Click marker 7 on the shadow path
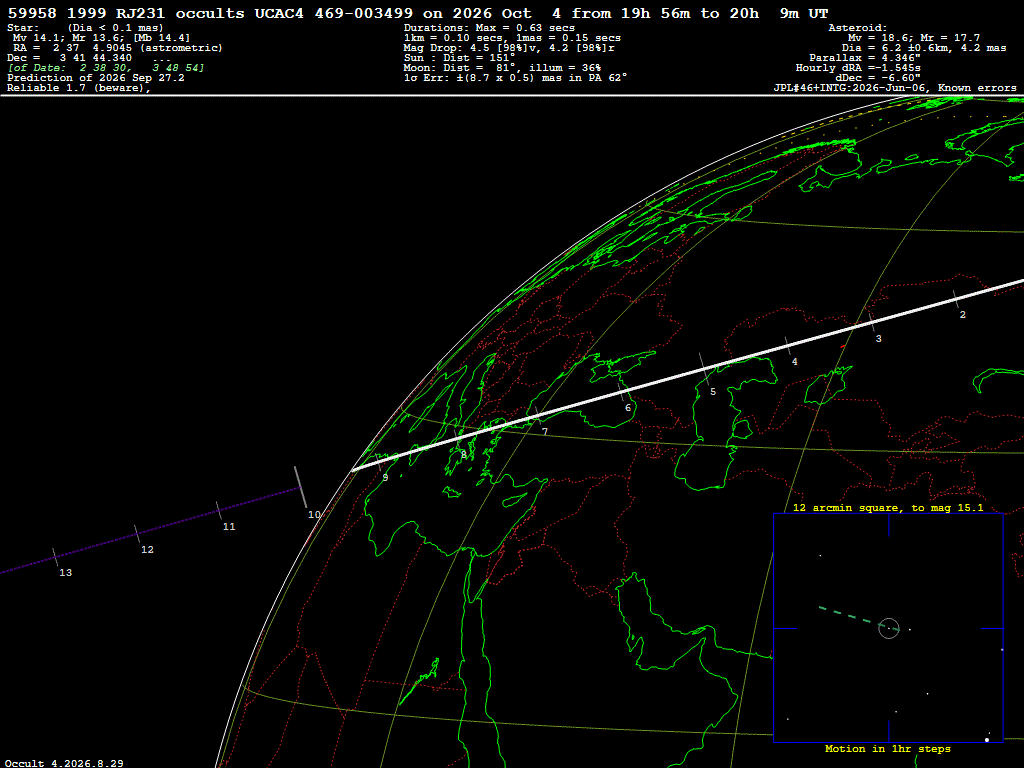 click(x=545, y=432)
